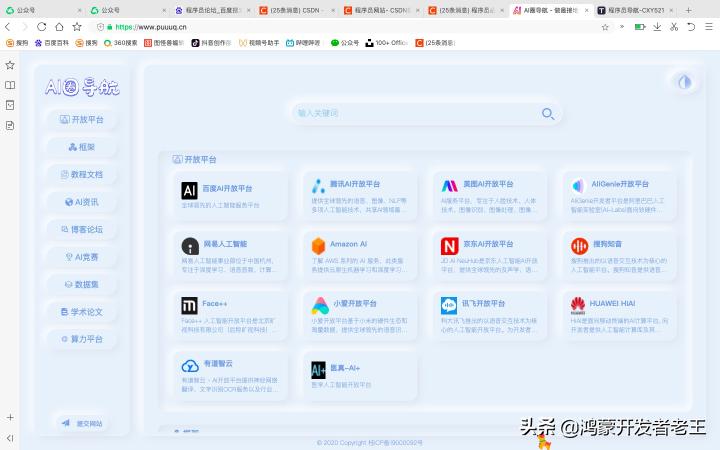Image resolution: width=720 pixels, height=450 pixels.
Task: Click the 医真-AI+ logo icon
Action: pyautogui.click(x=318, y=370)
